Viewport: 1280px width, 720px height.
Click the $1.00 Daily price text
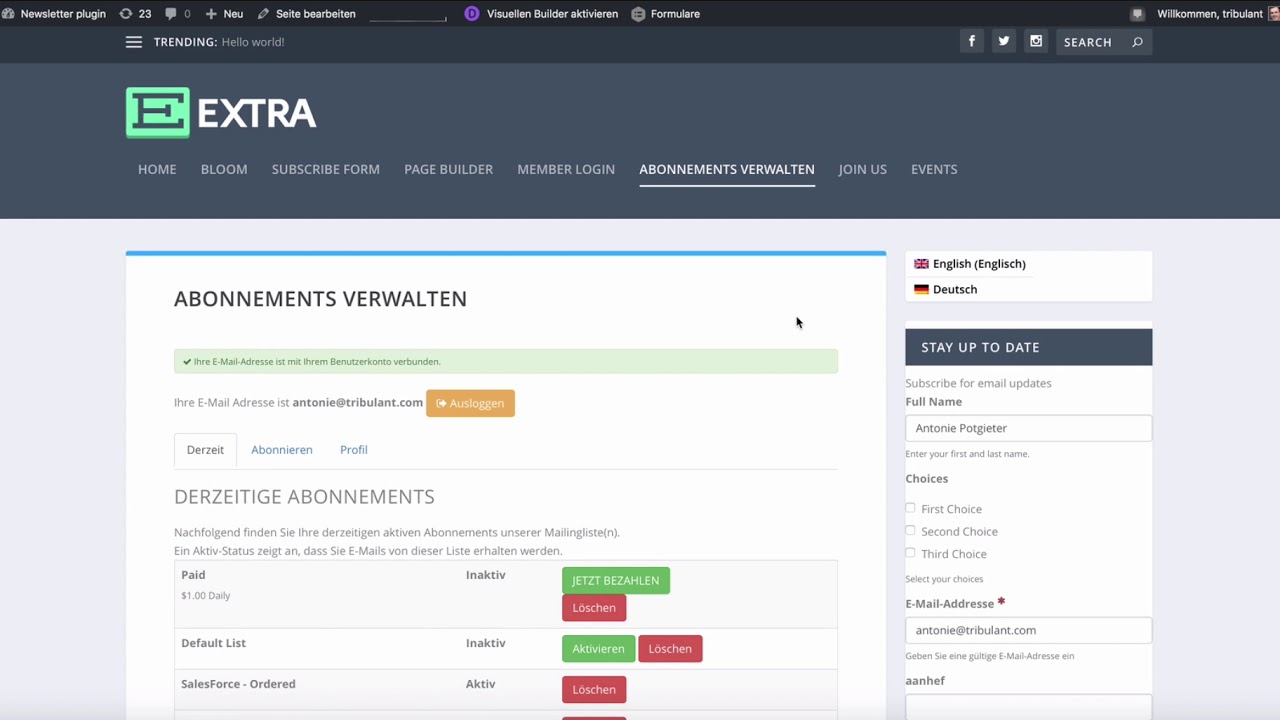pos(206,595)
